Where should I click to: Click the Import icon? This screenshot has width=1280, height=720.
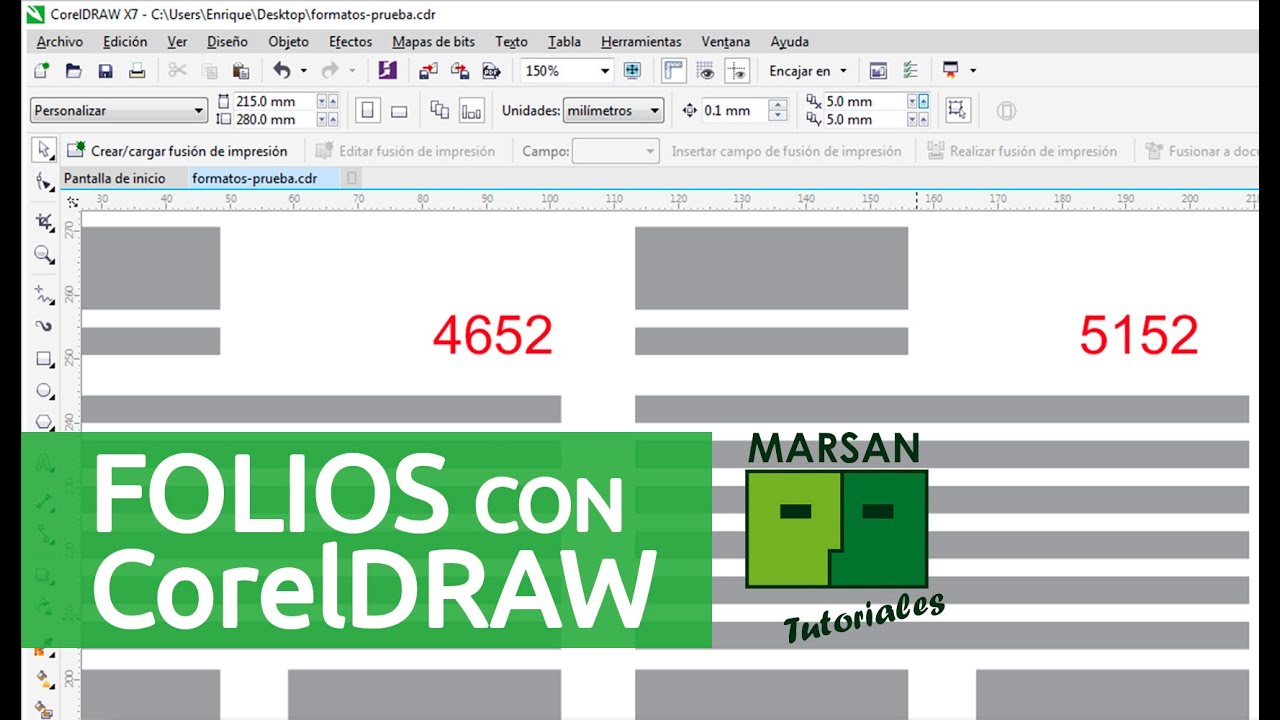(x=428, y=71)
